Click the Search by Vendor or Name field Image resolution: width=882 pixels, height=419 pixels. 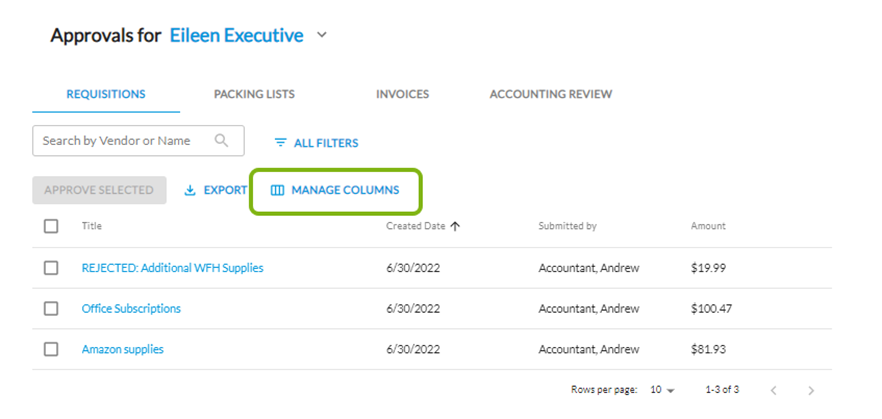[120, 141]
